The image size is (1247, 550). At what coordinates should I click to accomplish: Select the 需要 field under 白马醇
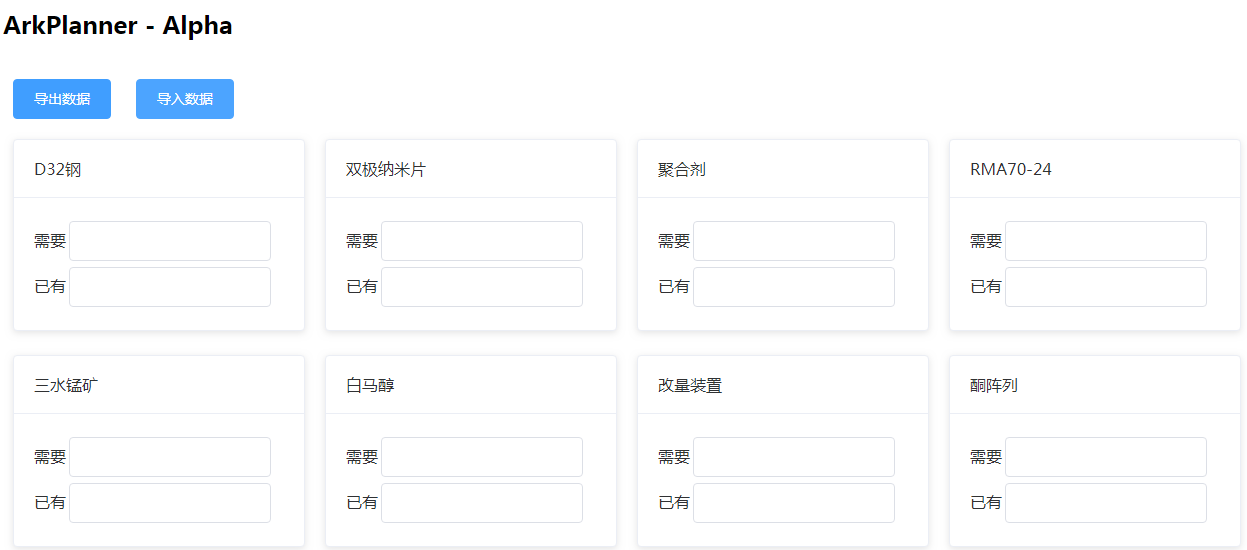[482, 457]
